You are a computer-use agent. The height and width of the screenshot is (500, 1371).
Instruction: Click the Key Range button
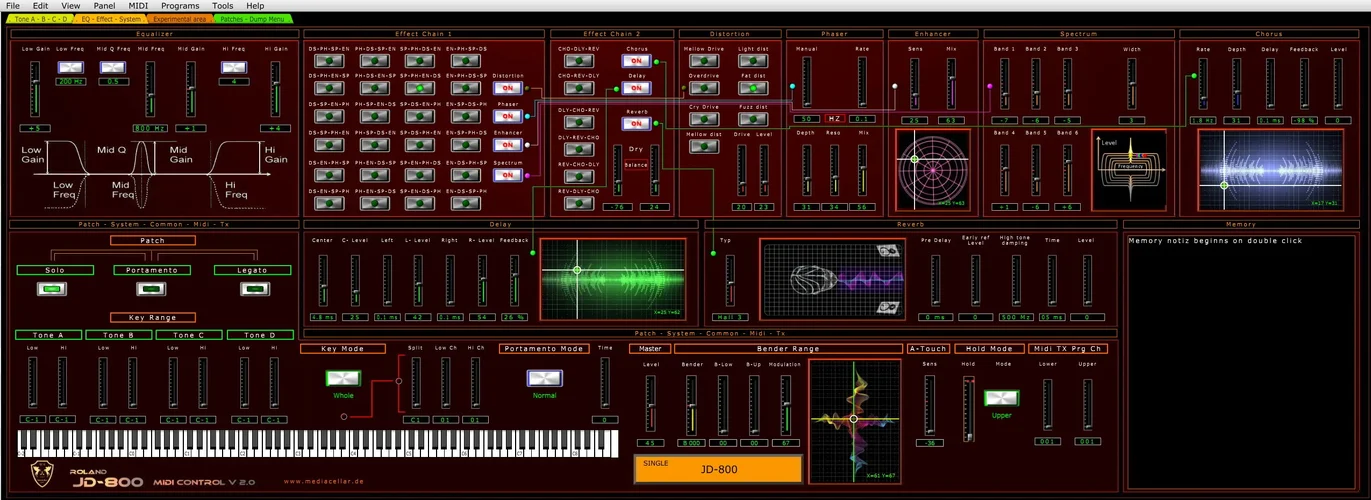tap(152, 318)
